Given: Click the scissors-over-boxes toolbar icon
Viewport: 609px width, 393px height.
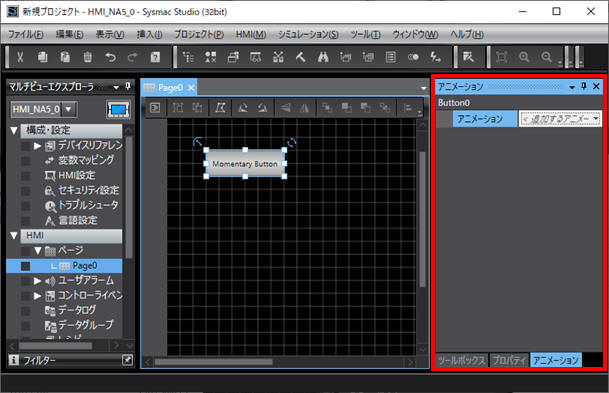Looking at the screenshot, I should [x=278, y=57].
